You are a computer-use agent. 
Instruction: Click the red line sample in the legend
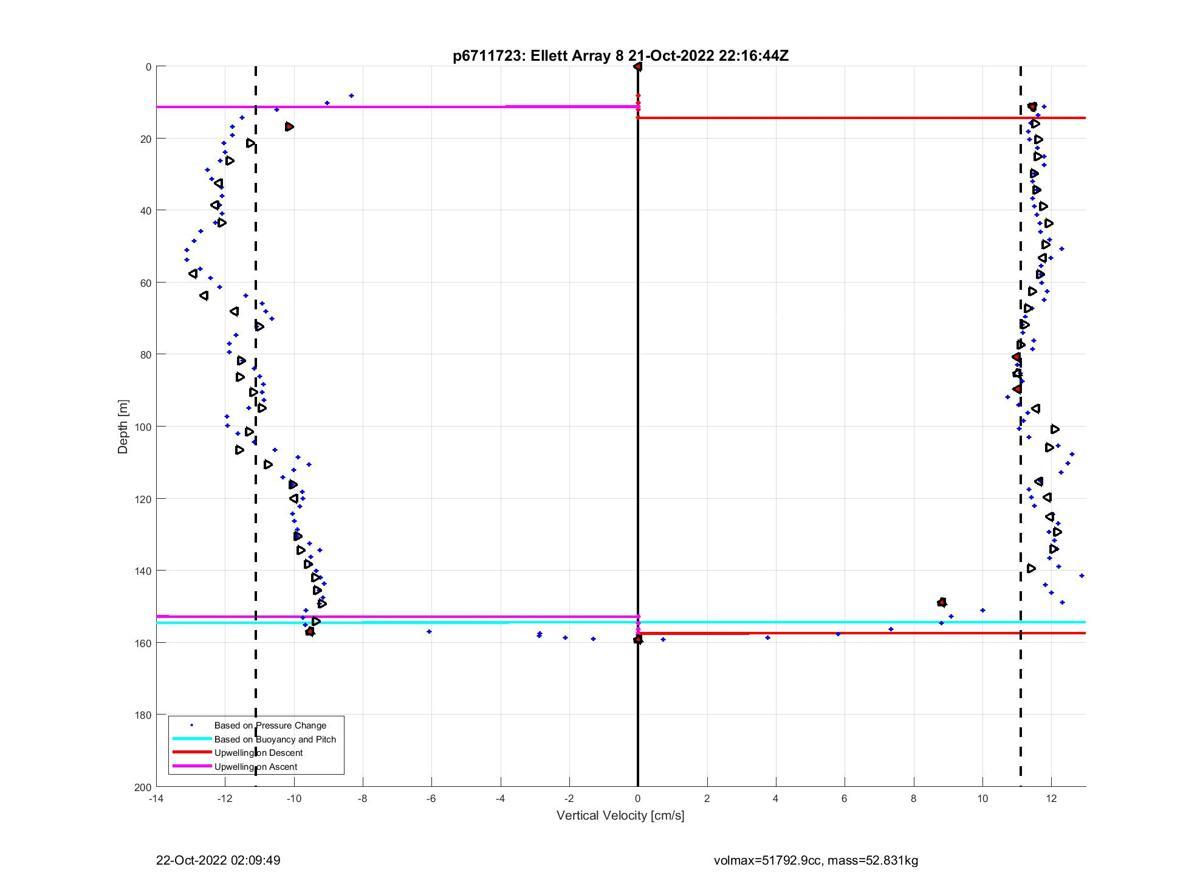pos(191,752)
